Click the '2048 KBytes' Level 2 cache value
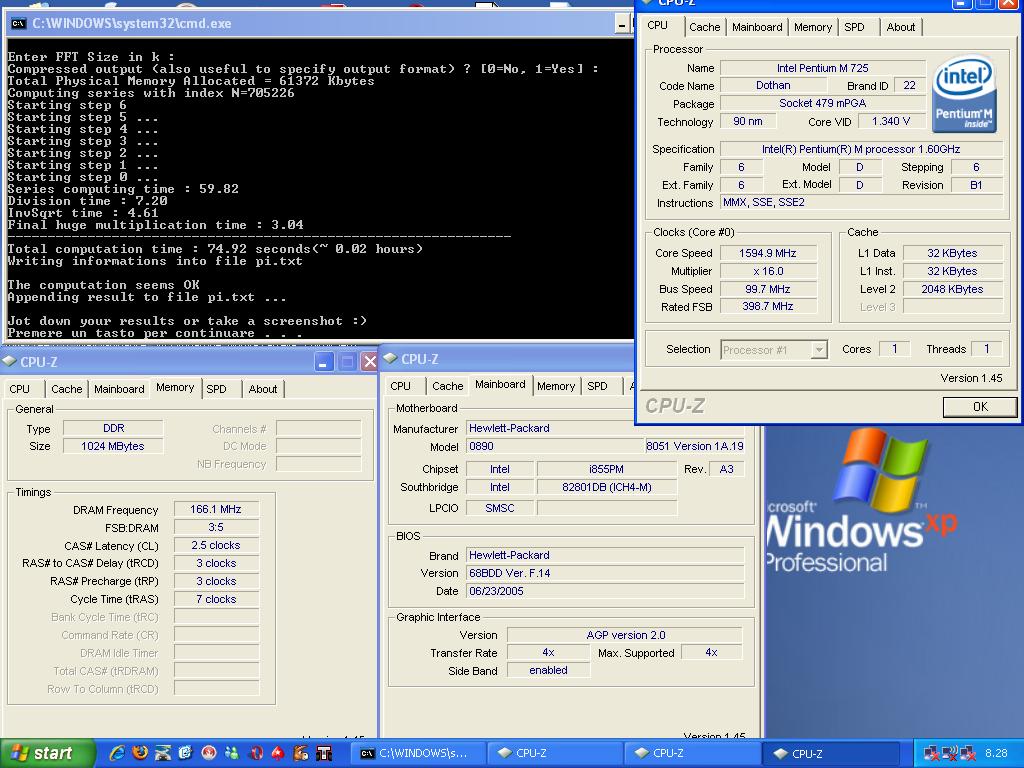 click(952, 289)
